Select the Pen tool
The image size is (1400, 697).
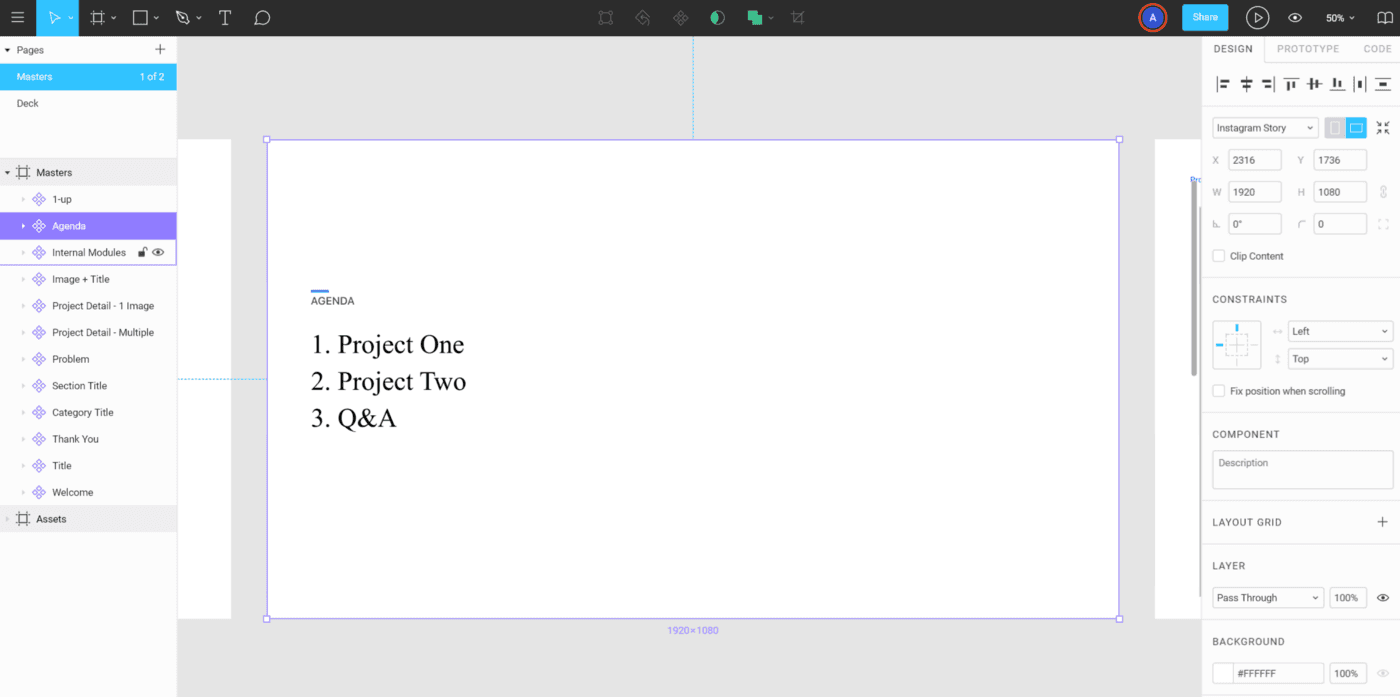[182, 18]
